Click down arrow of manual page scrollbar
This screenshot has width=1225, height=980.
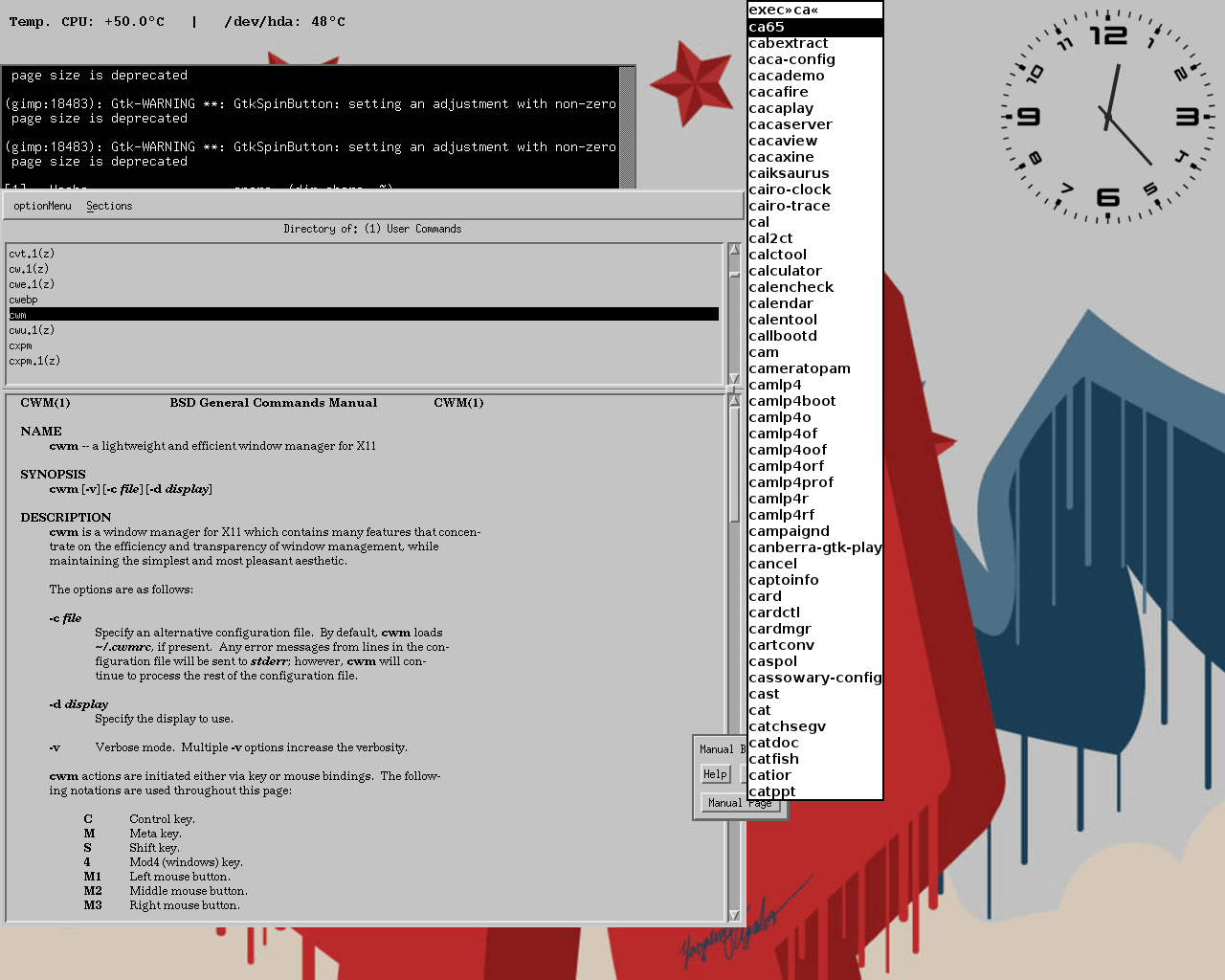tap(734, 916)
